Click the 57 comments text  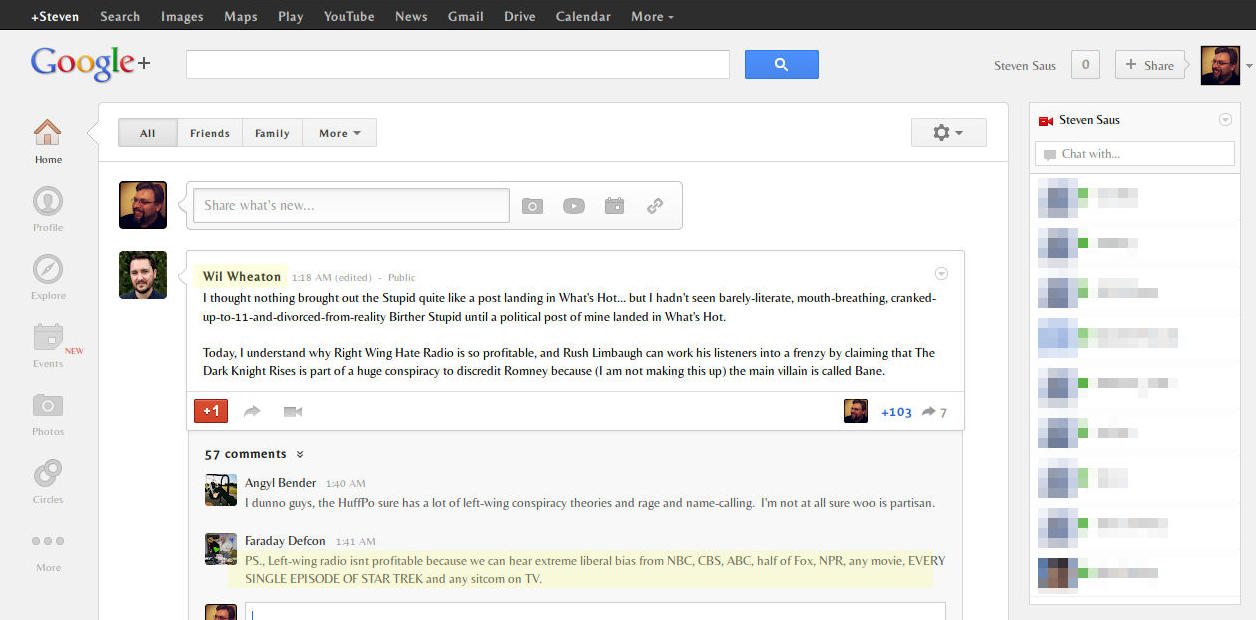coord(246,454)
